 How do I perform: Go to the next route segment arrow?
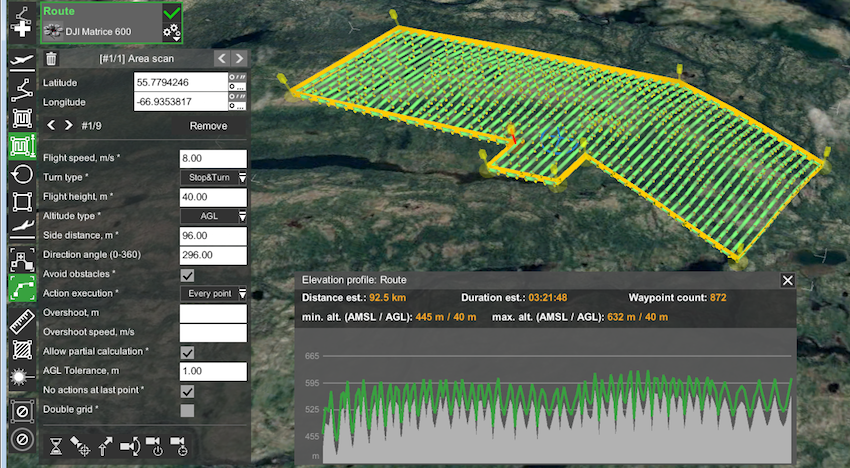point(239,59)
